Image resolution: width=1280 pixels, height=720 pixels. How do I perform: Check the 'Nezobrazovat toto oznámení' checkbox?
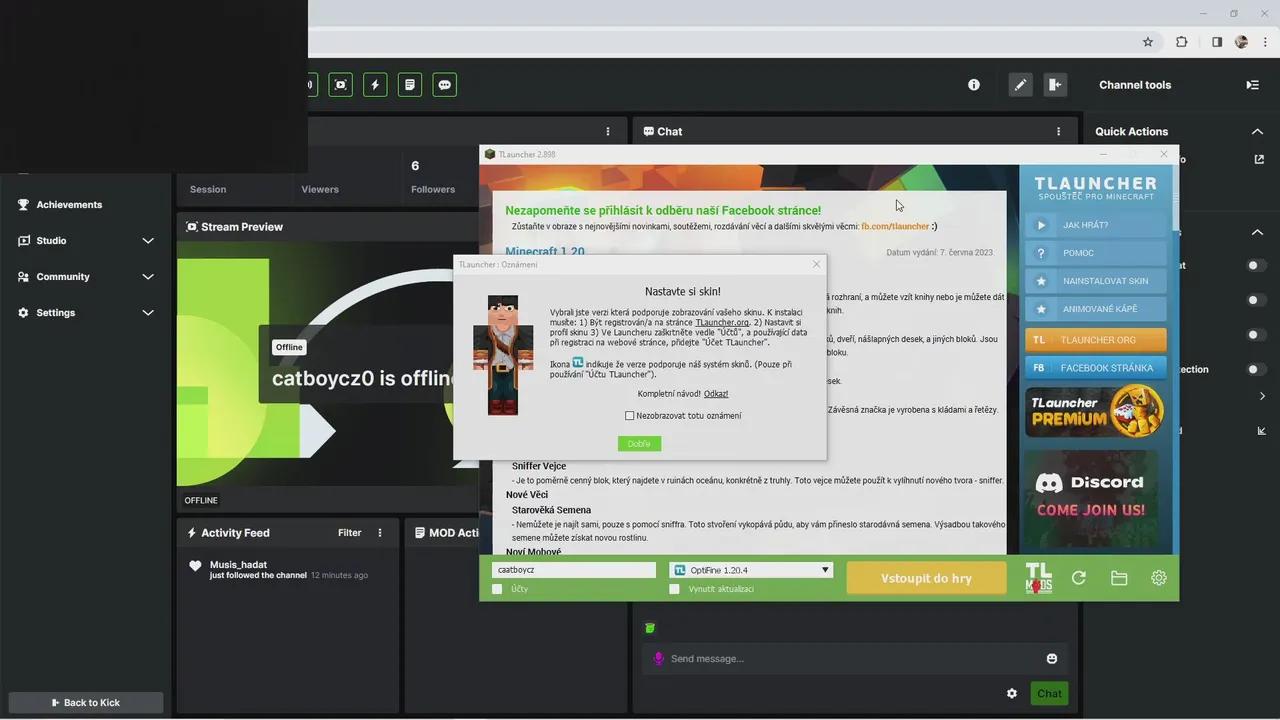click(630, 416)
